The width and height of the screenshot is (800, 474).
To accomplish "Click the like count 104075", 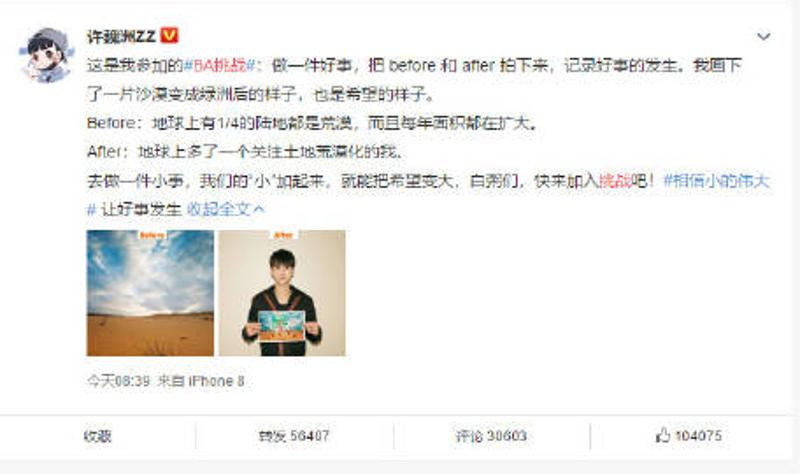I will point(698,436).
